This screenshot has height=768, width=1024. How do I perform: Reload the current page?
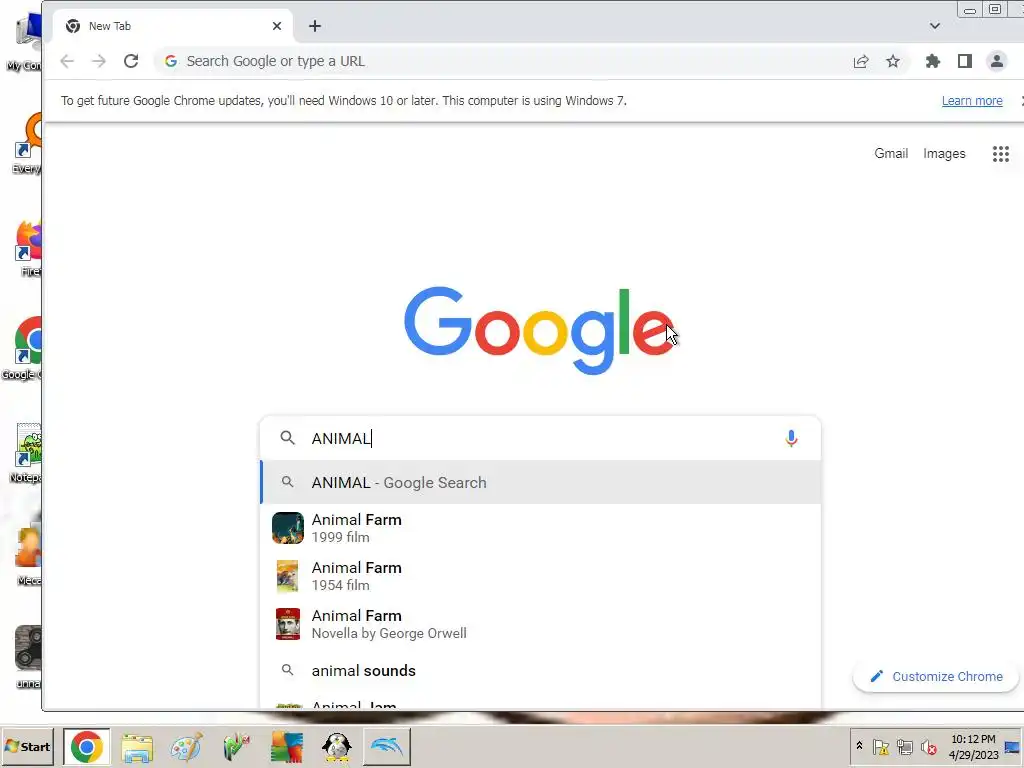coord(131,61)
